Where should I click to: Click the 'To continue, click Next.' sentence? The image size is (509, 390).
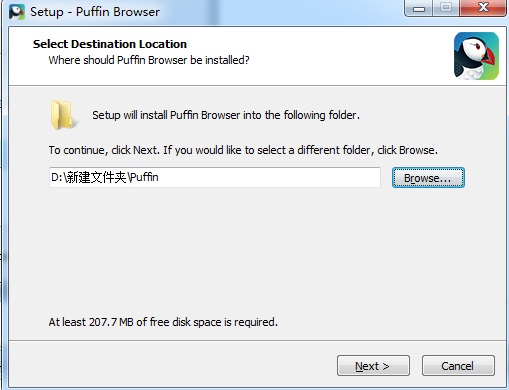105,150
